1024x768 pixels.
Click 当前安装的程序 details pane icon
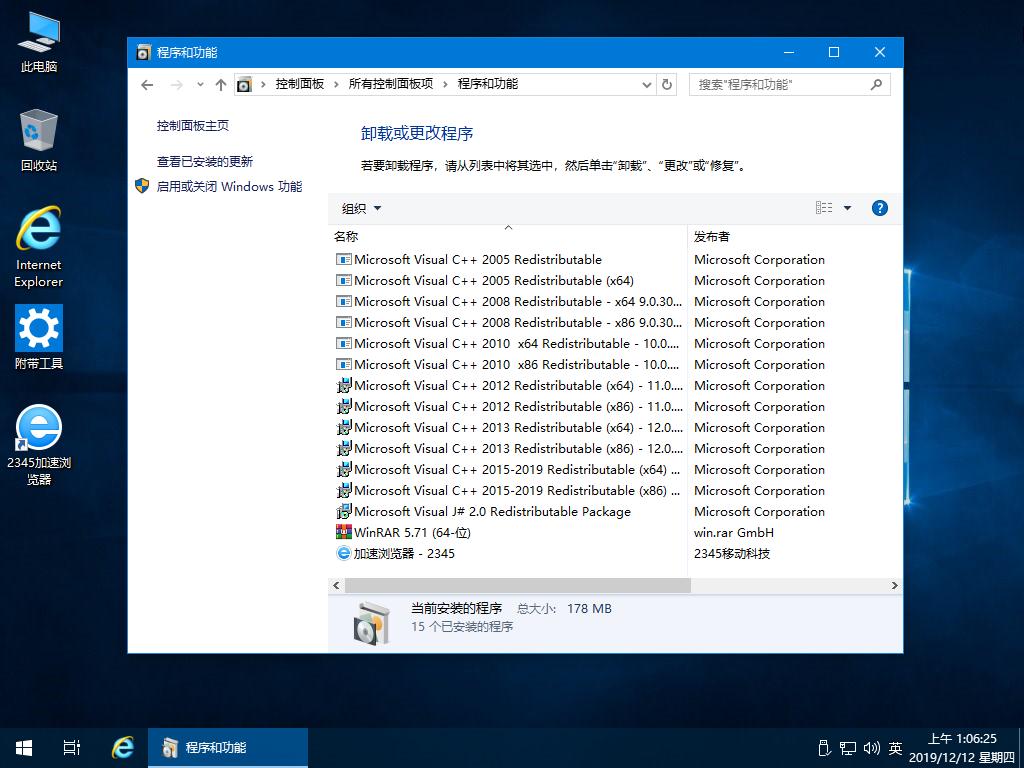(372, 624)
